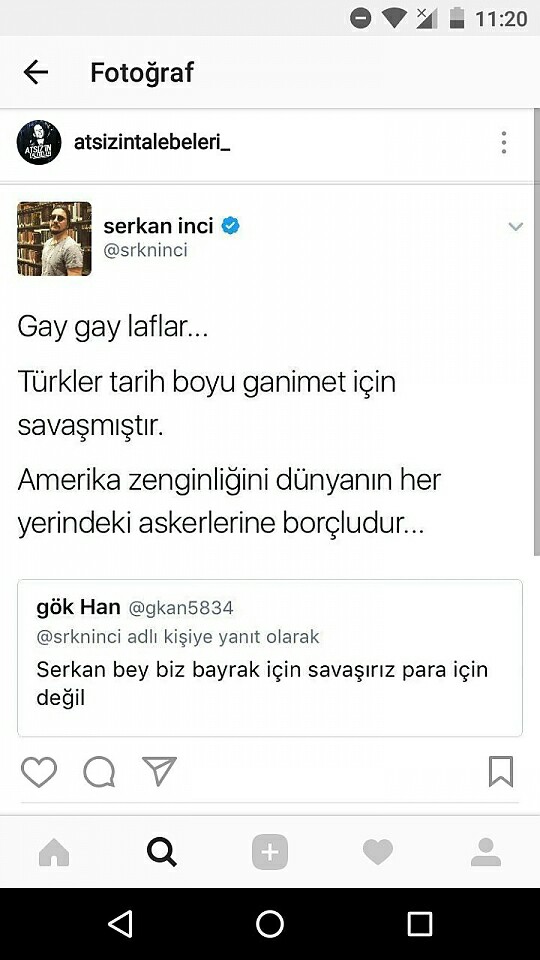Viewport: 540px width, 960px height.
Task: Open atsizintalebeleri_ profile picture
Action: pos(39,143)
